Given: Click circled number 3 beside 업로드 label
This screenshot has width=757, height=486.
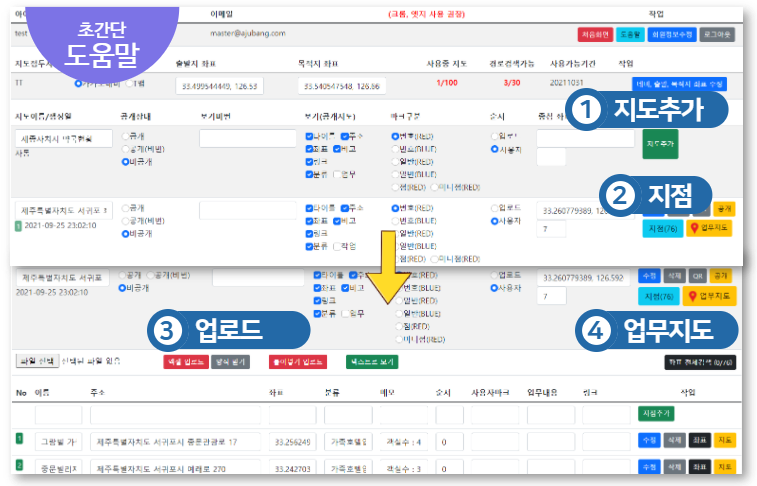Looking at the screenshot, I should tap(169, 328).
